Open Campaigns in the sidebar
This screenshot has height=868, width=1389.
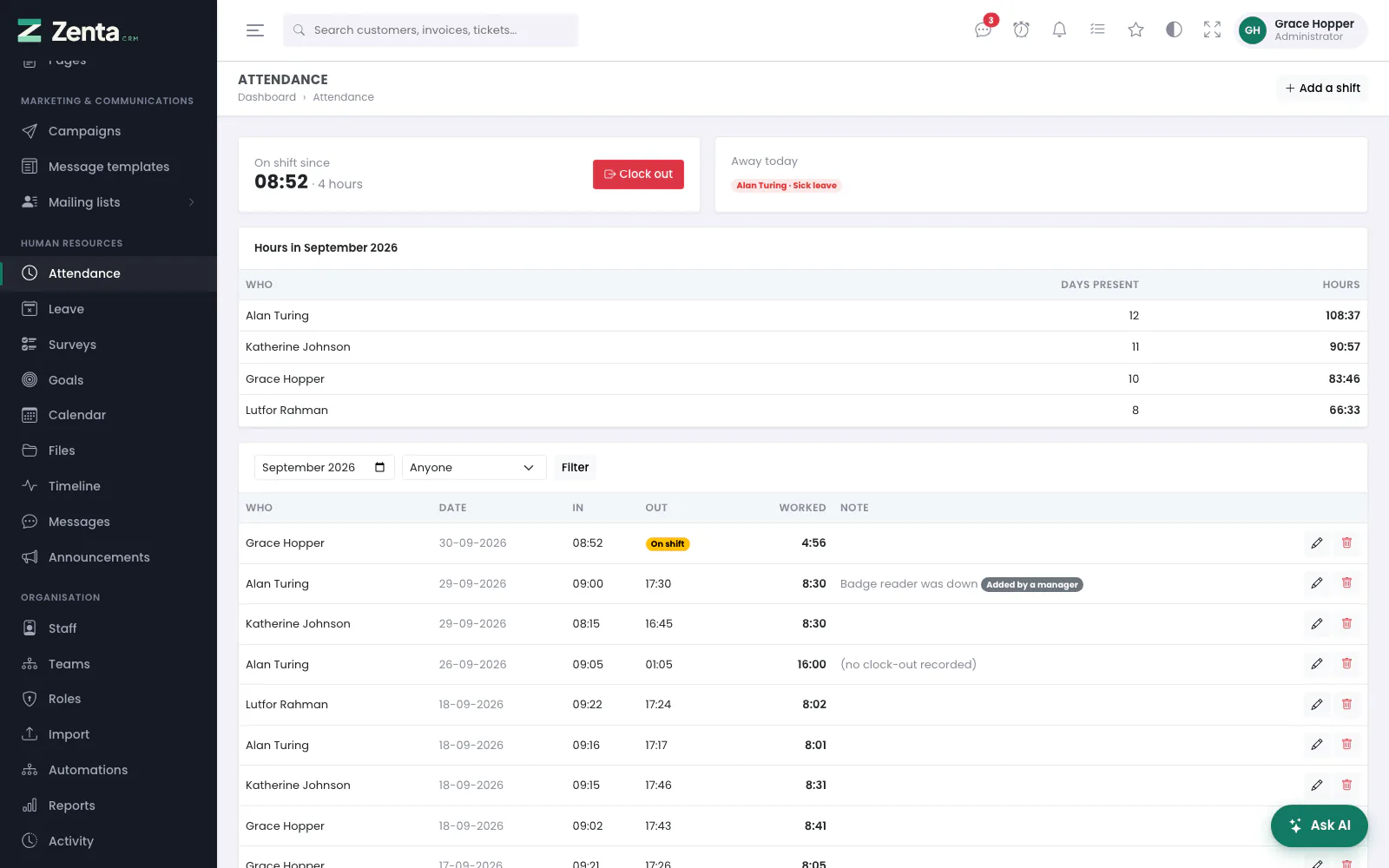click(109, 131)
